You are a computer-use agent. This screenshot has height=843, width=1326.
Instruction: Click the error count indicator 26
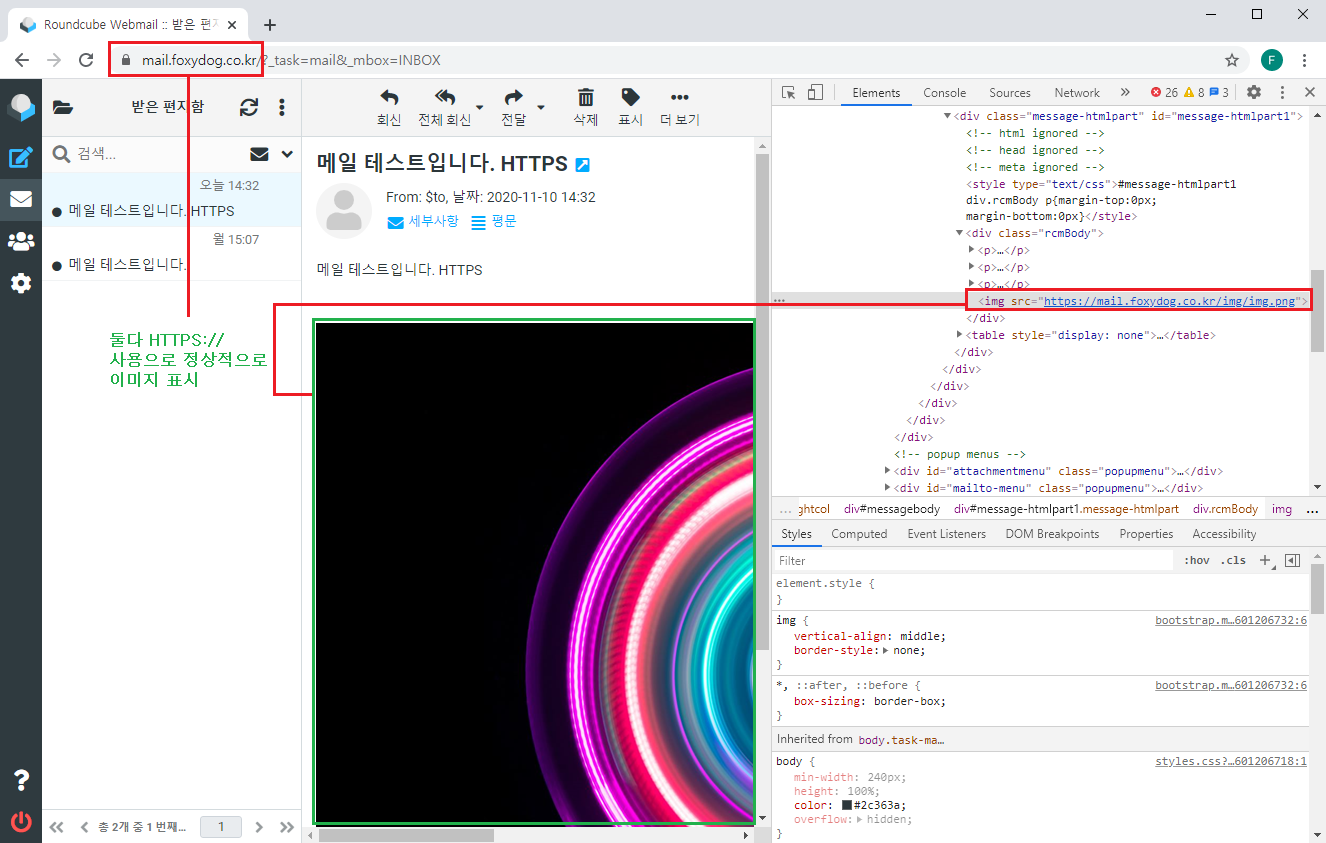tap(1164, 92)
